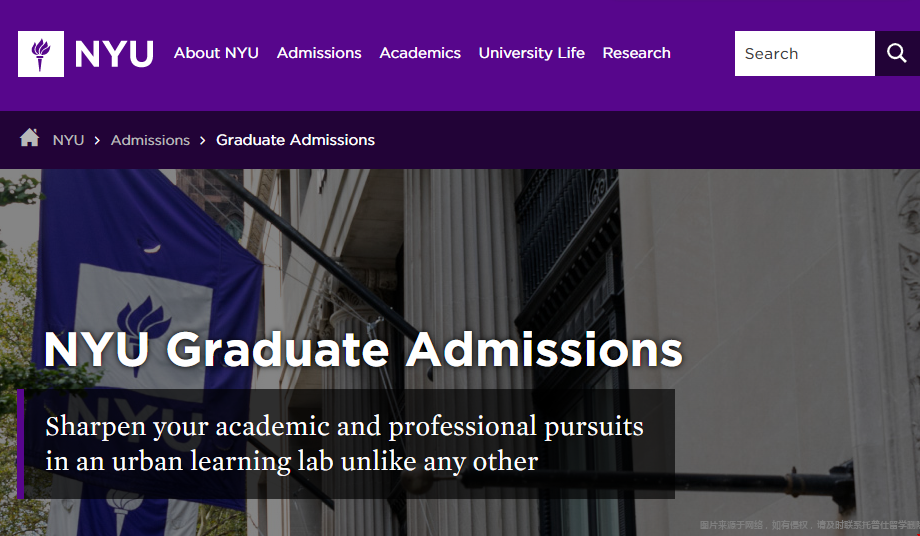The height and width of the screenshot is (536, 920).
Task: Open the University Life menu
Action: click(x=532, y=53)
